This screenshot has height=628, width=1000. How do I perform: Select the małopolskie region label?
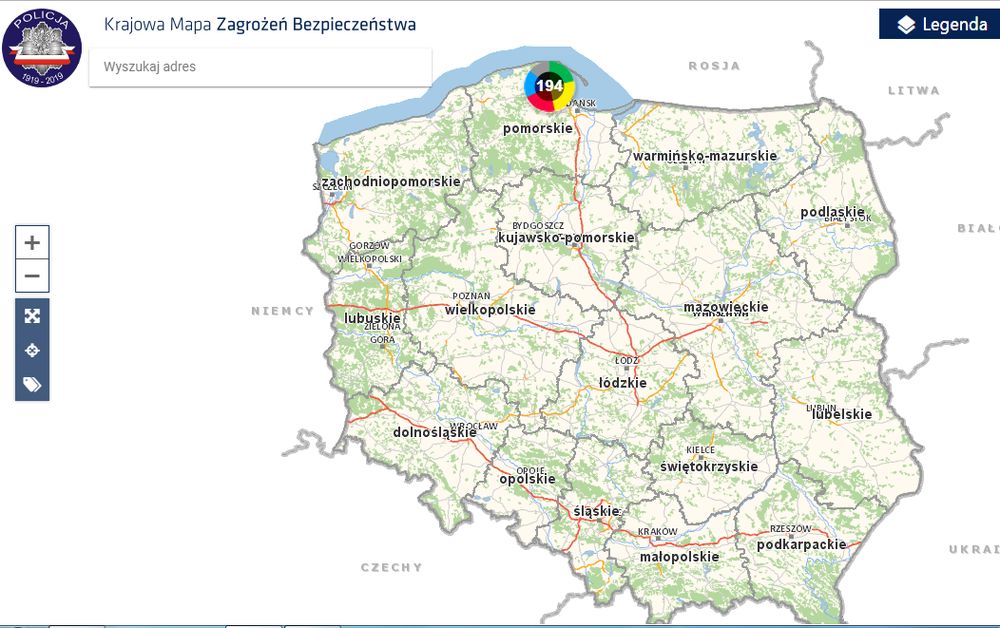tap(679, 556)
